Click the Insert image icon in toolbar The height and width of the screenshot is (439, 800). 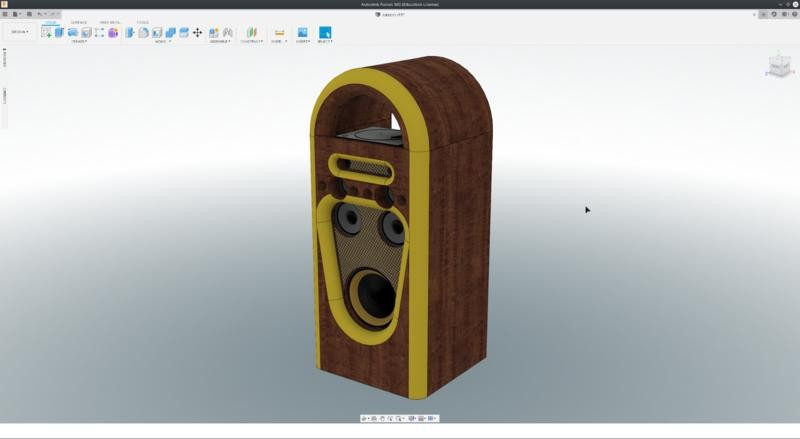click(302, 33)
